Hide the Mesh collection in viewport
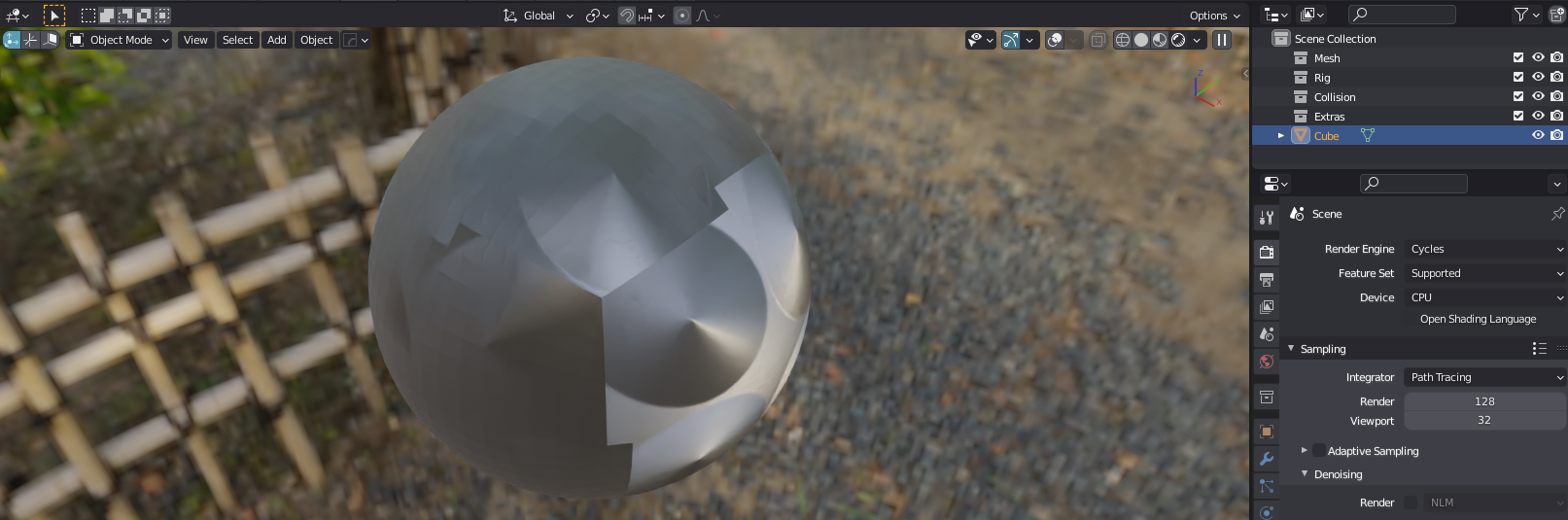Screen dimensions: 1568x520 coord(1538,58)
